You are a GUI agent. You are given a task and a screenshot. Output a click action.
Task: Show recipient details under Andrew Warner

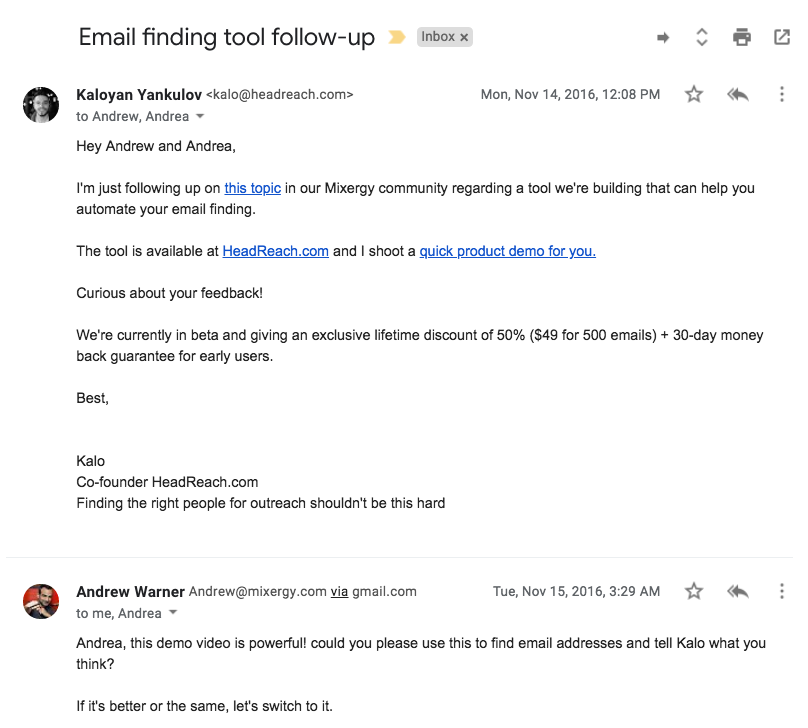tap(172, 613)
